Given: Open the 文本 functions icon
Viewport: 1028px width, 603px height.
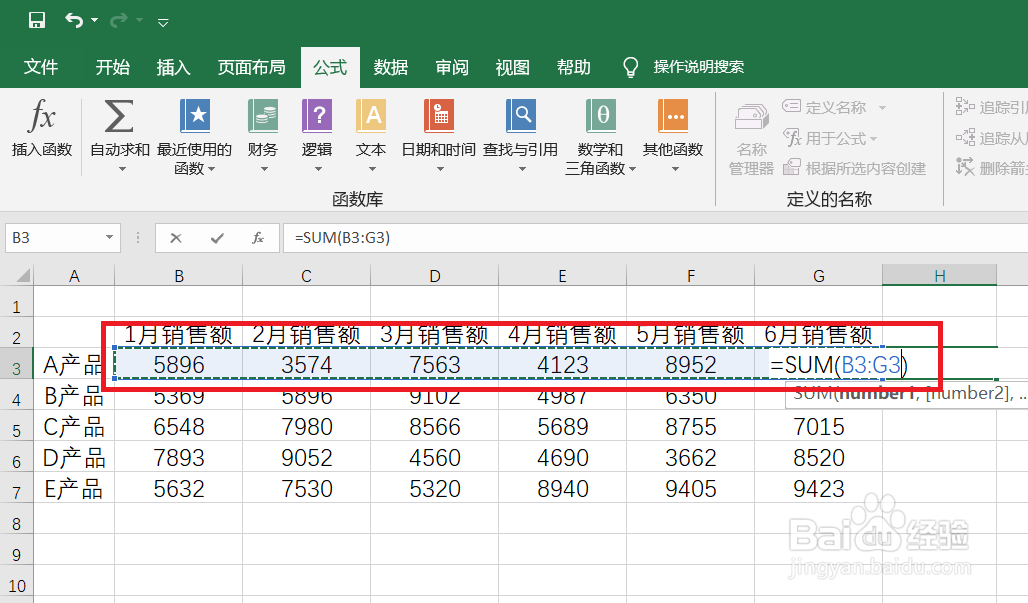Looking at the screenshot, I should pyautogui.click(x=371, y=116).
